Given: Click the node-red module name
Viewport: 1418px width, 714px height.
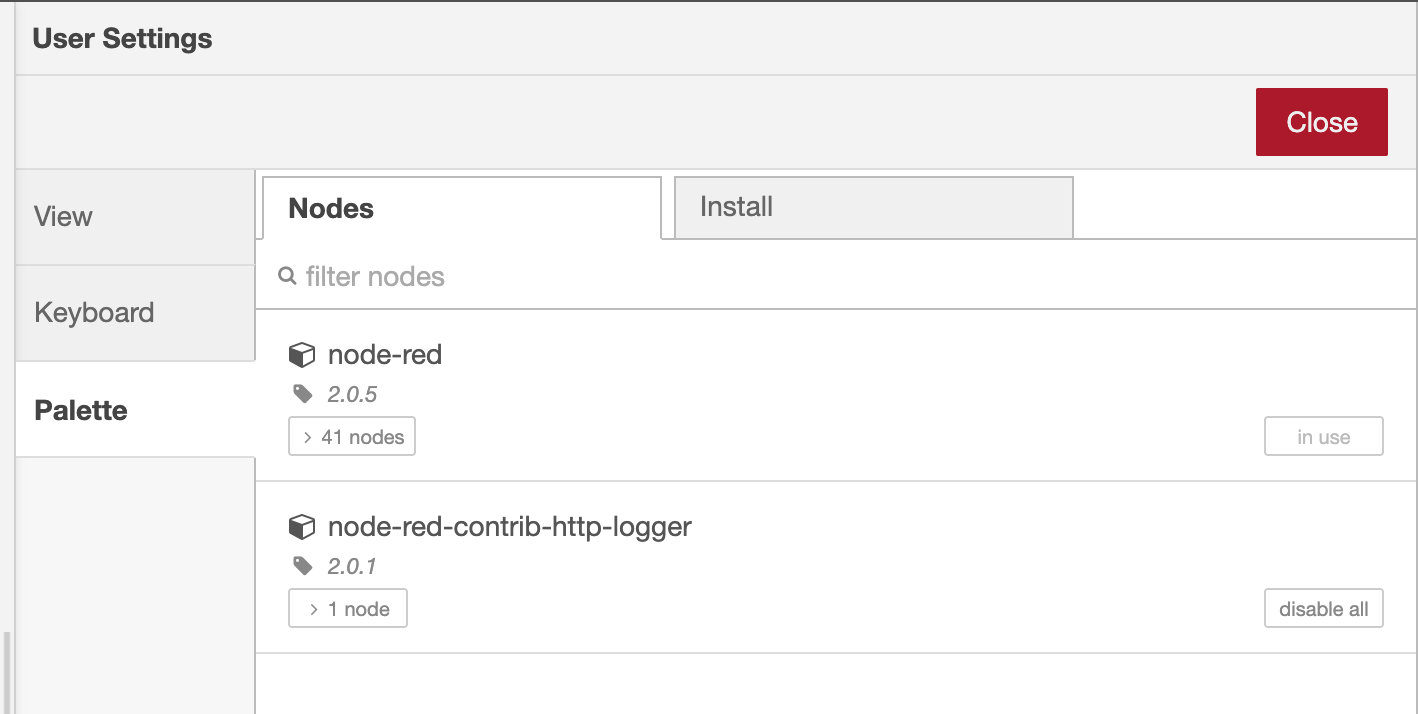Looking at the screenshot, I should click(385, 355).
